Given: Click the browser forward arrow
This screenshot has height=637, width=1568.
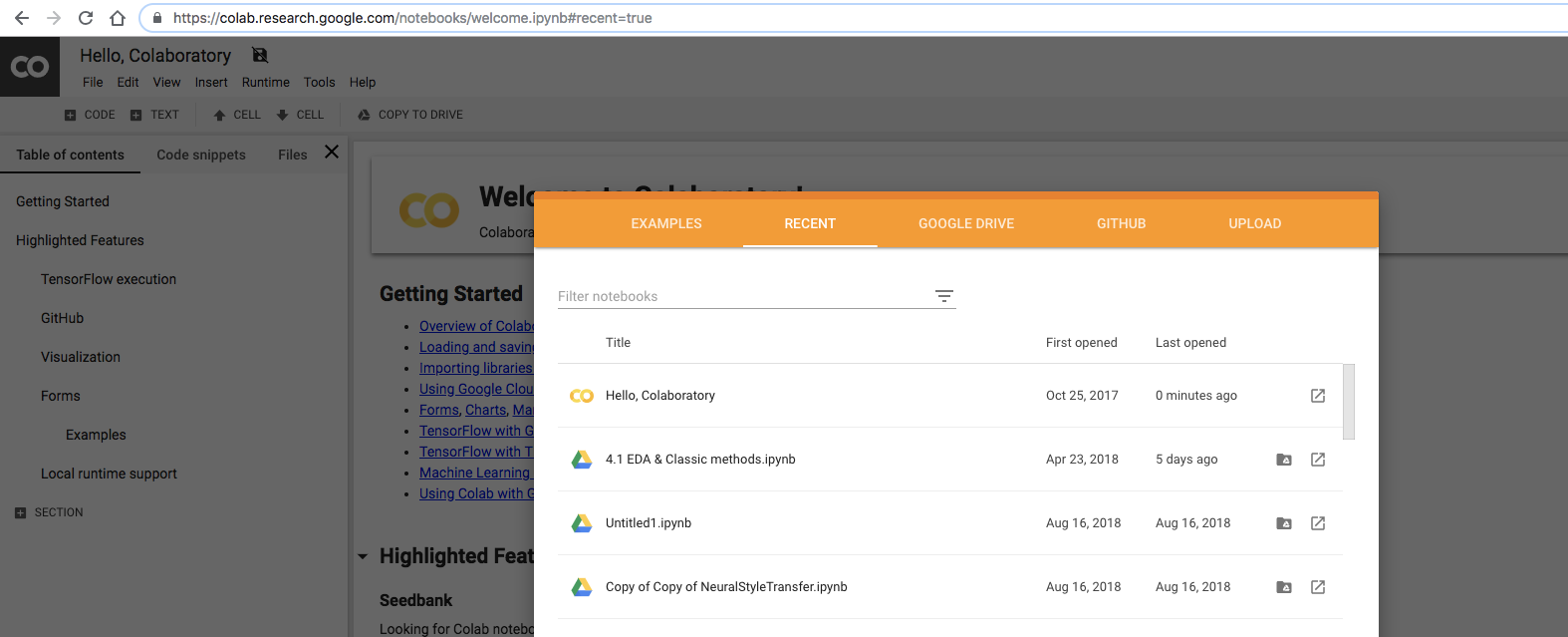Looking at the screenshot, I should 54,18.
